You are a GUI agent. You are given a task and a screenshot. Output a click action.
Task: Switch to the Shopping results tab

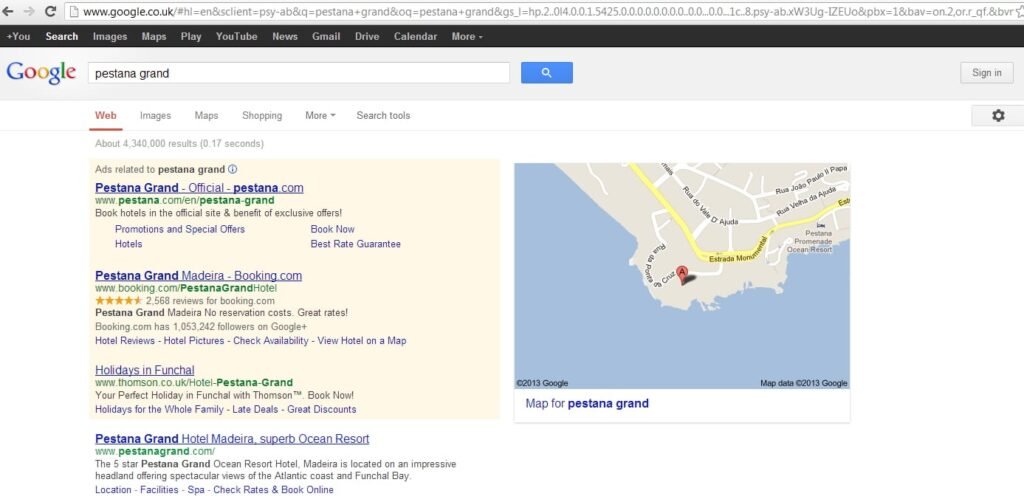click(262, 116)
